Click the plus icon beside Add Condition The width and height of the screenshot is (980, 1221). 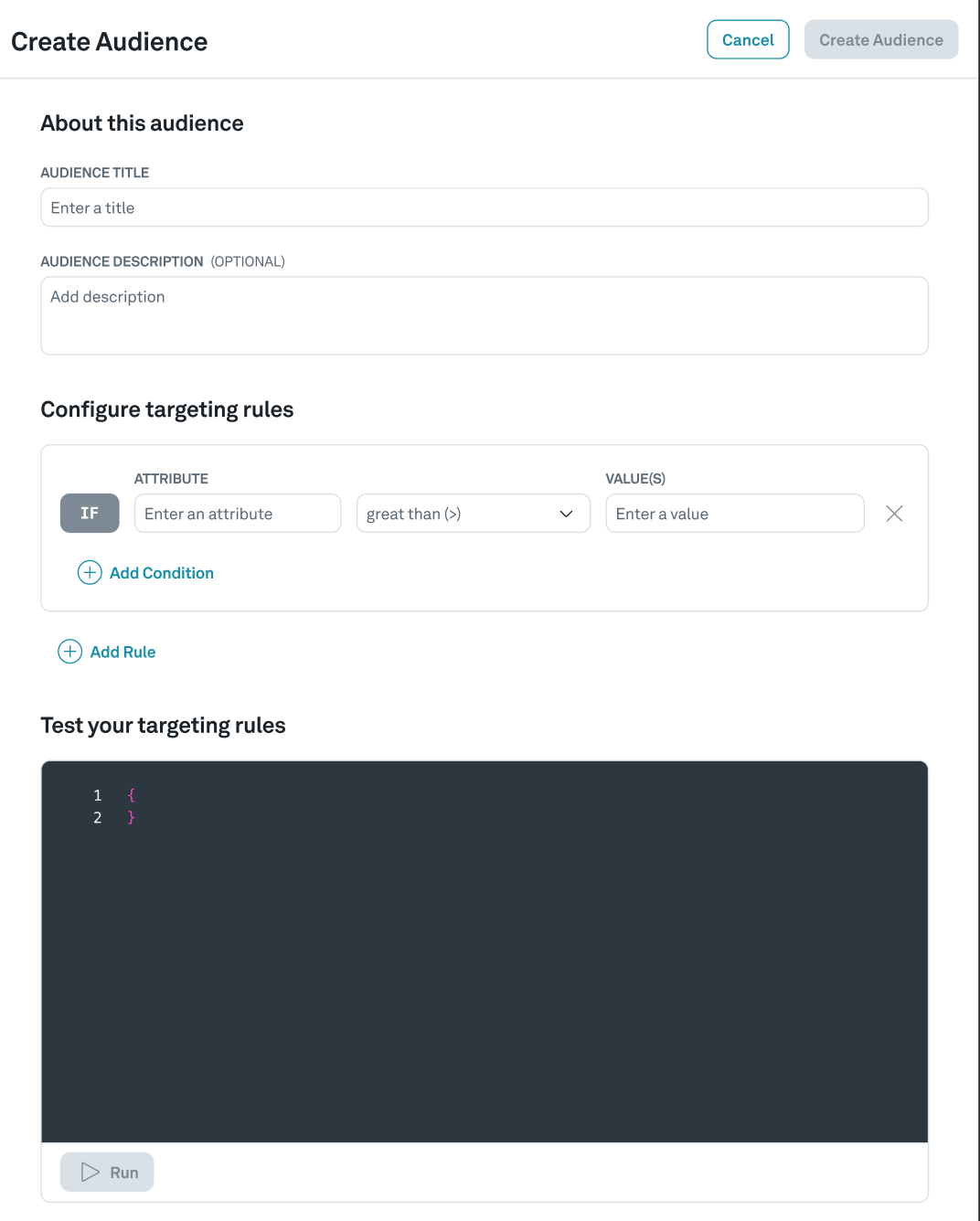pyautogui.click(x=89, y=573)
